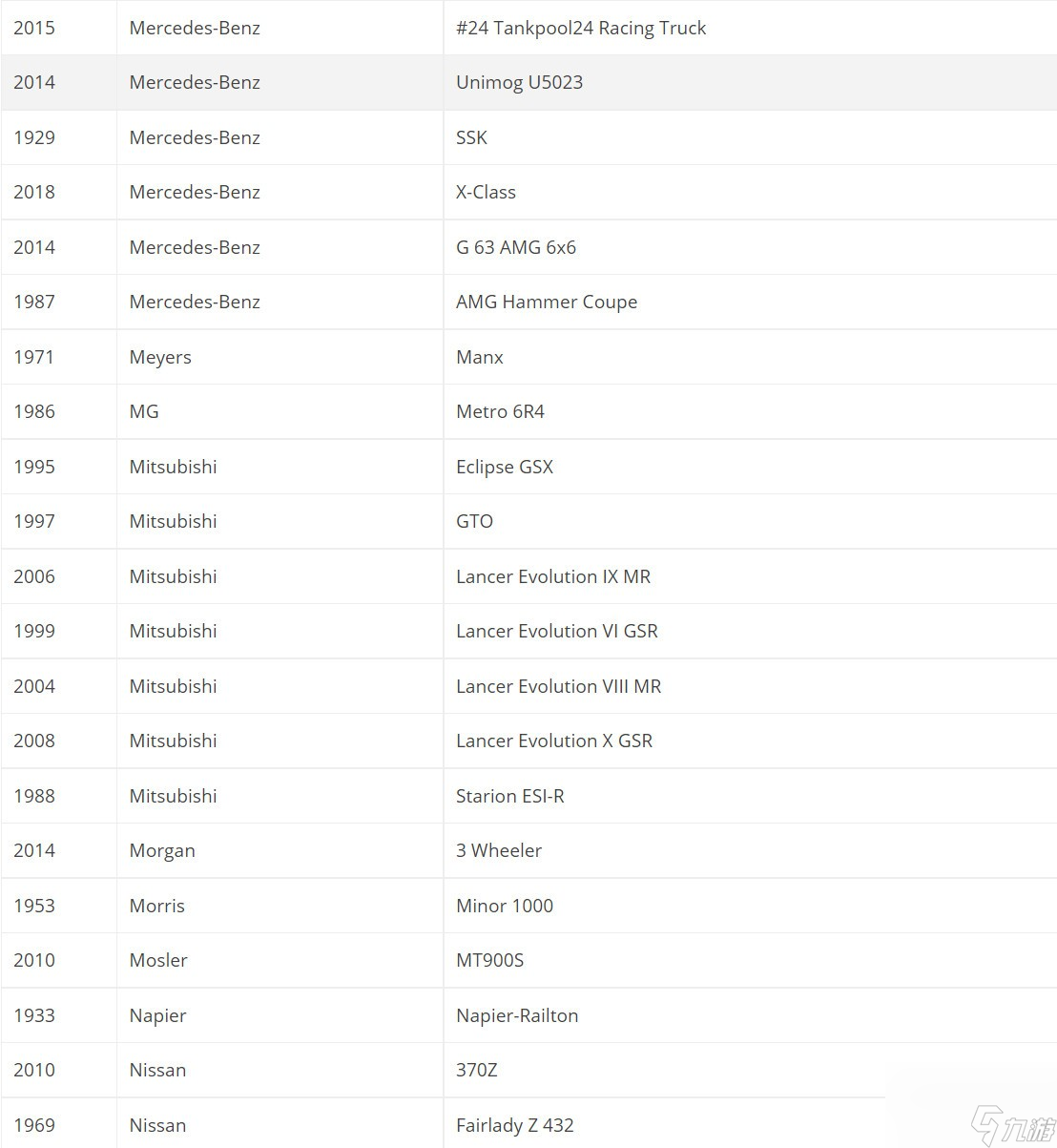1057x1148 pixels.
Task: Select the Morgan 3 Wheeler entry
Action: coord(750,850)
